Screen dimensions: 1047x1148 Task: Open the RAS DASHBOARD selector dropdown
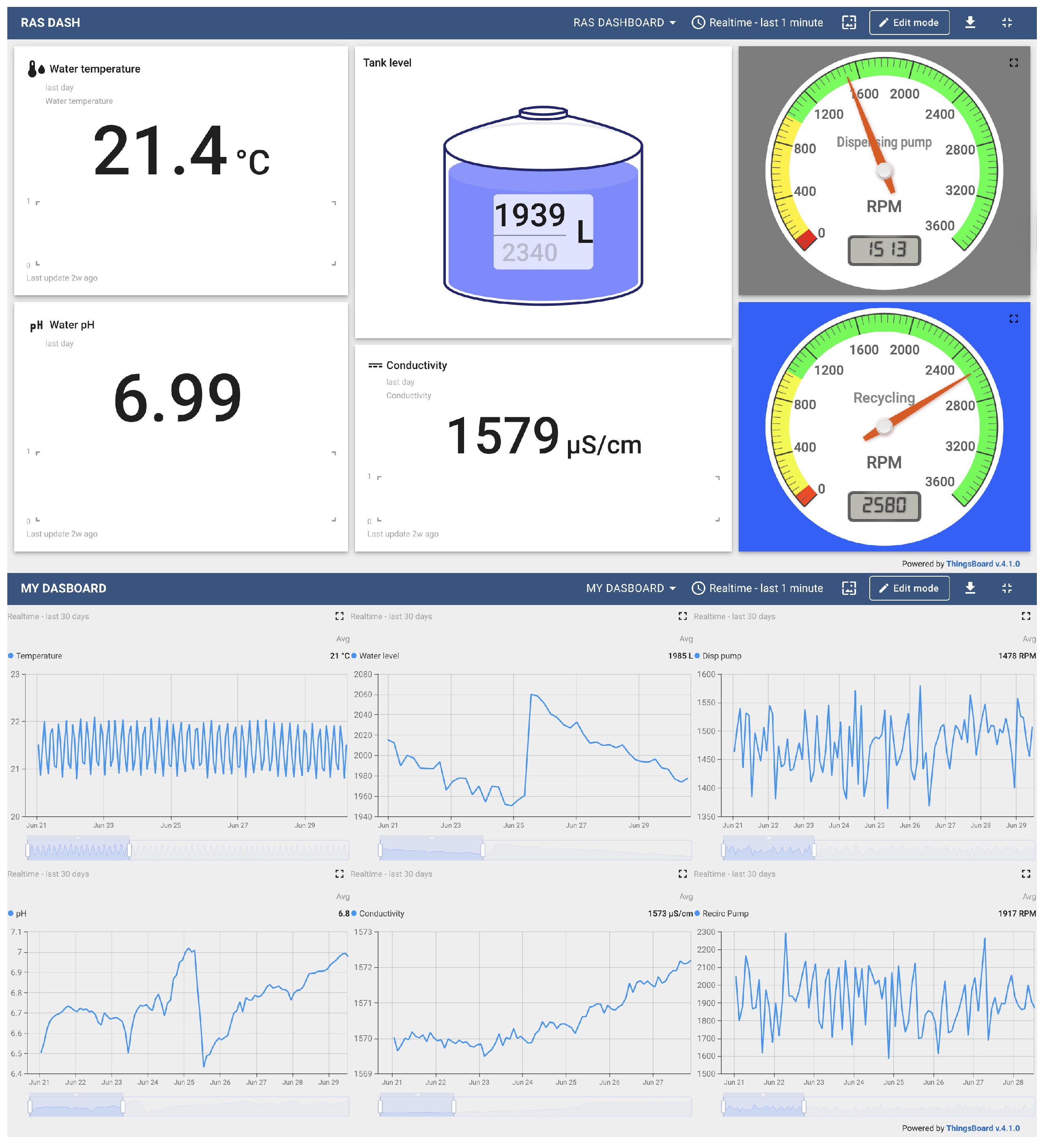pos(624,22)
